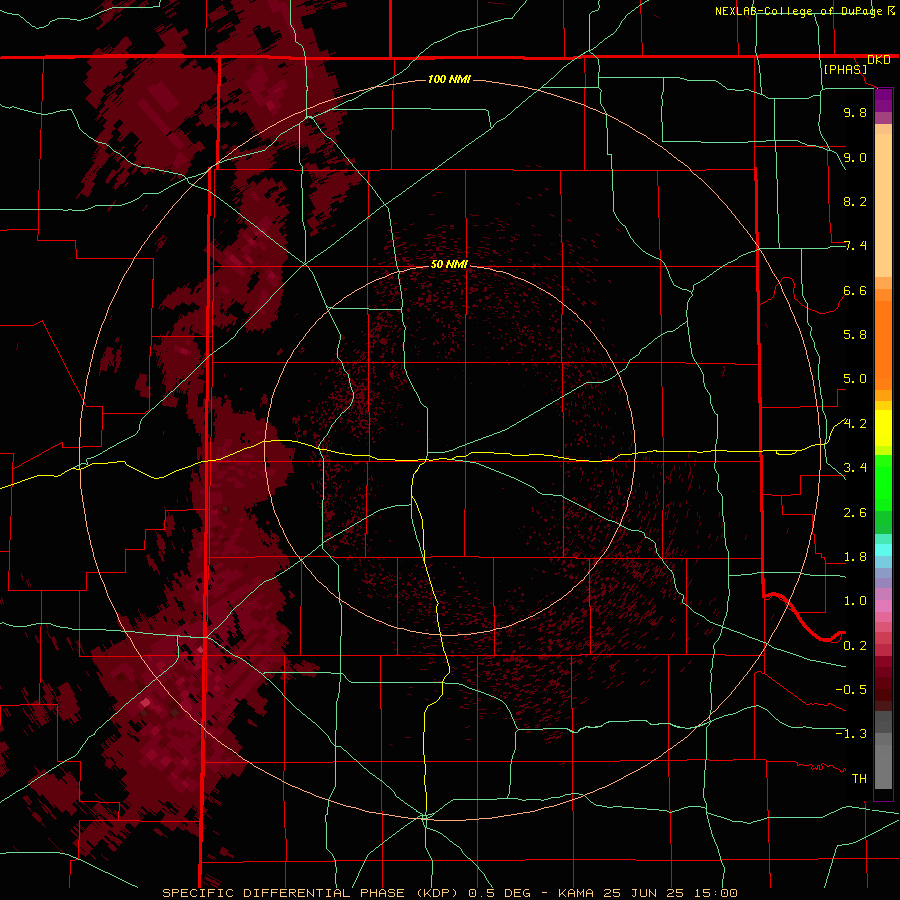Click the 50 NMI range ring label
This screenshot has width=900, height=900.
[449, 264]
